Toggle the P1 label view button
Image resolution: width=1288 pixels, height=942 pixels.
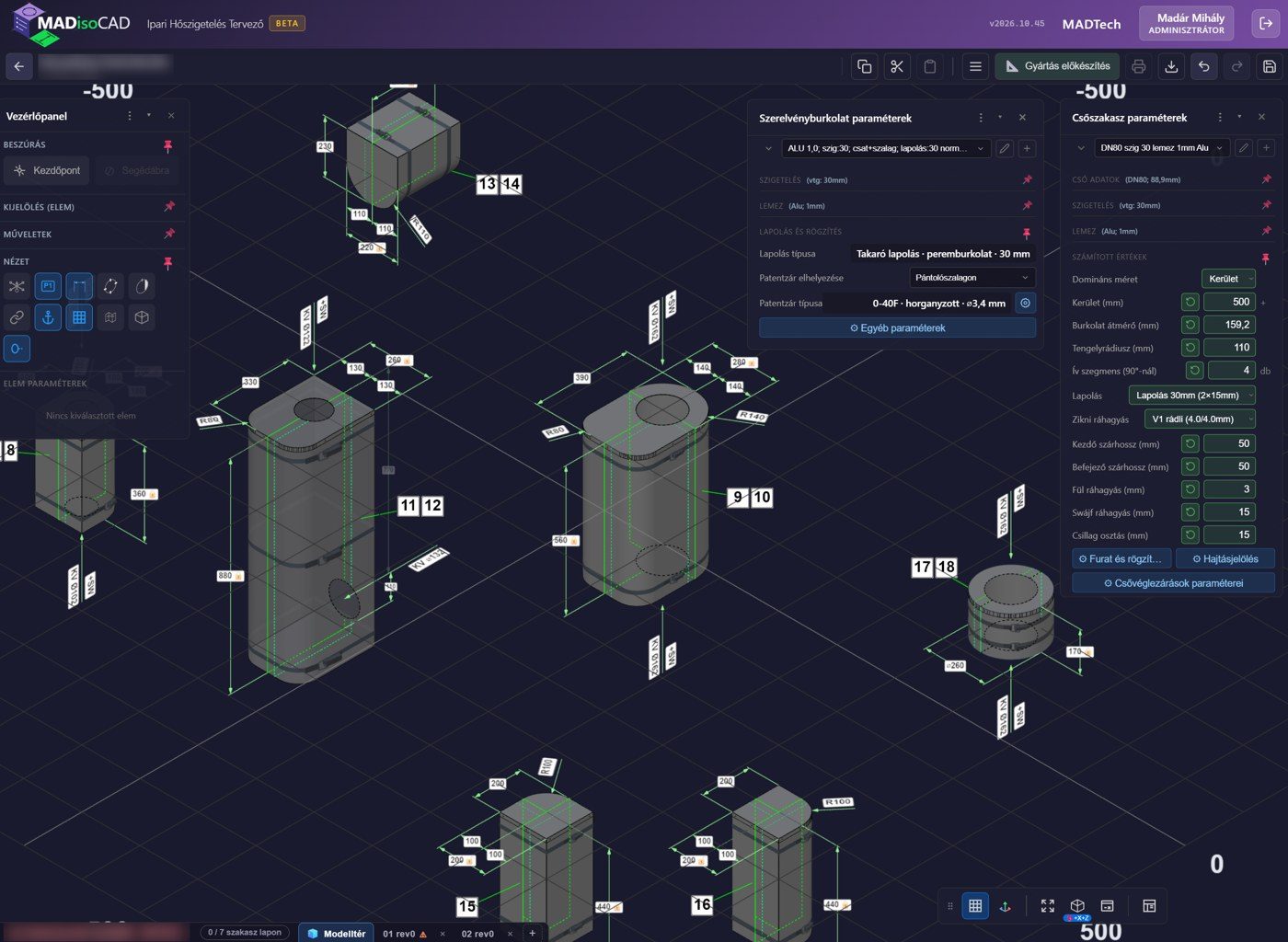48,286
